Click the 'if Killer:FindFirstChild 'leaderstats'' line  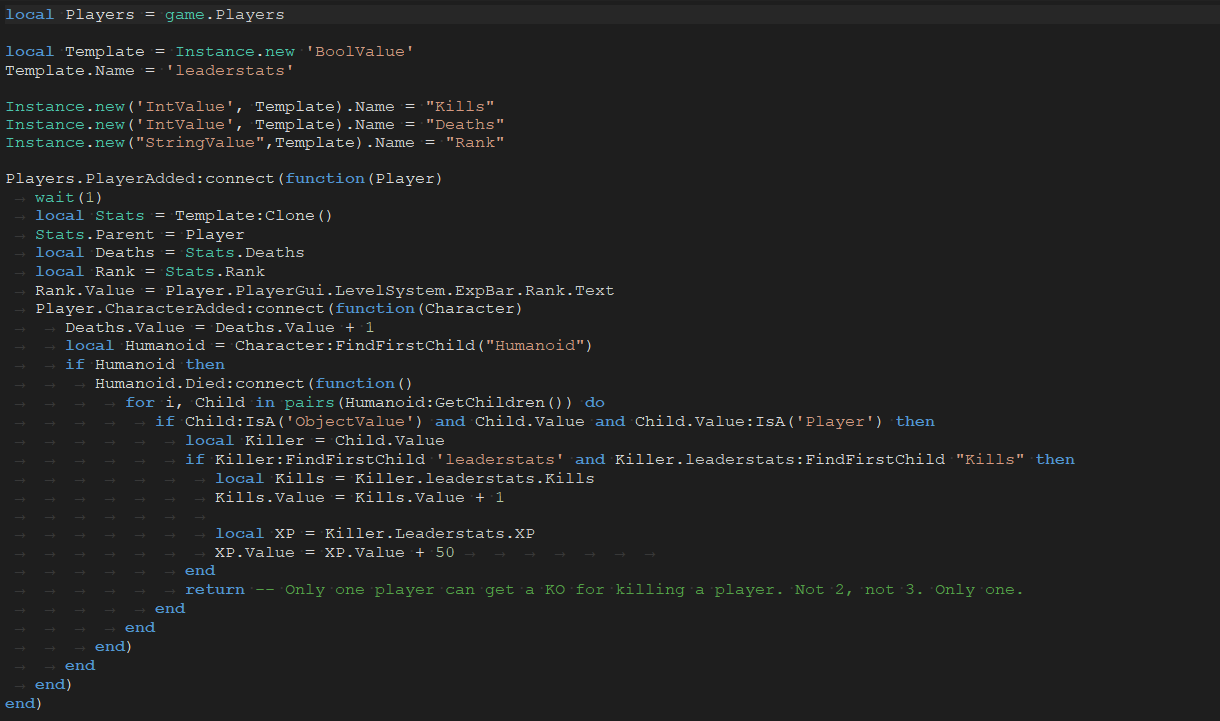point(630,459)
